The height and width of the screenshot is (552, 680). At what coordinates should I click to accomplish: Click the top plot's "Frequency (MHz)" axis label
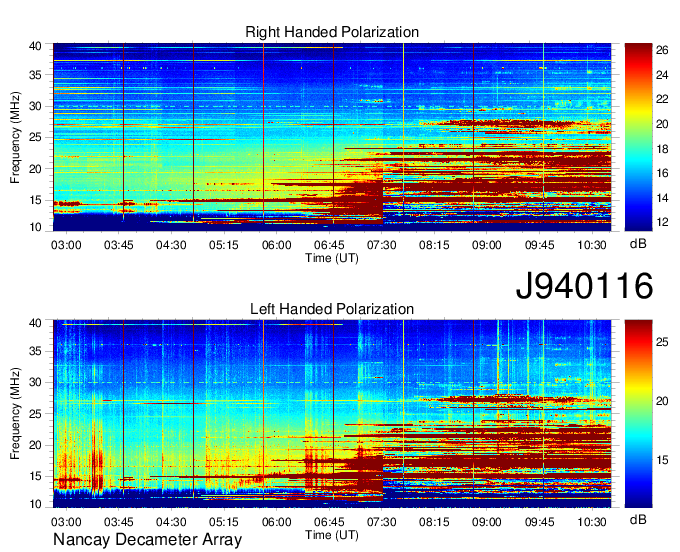click(x=15, y=137)
